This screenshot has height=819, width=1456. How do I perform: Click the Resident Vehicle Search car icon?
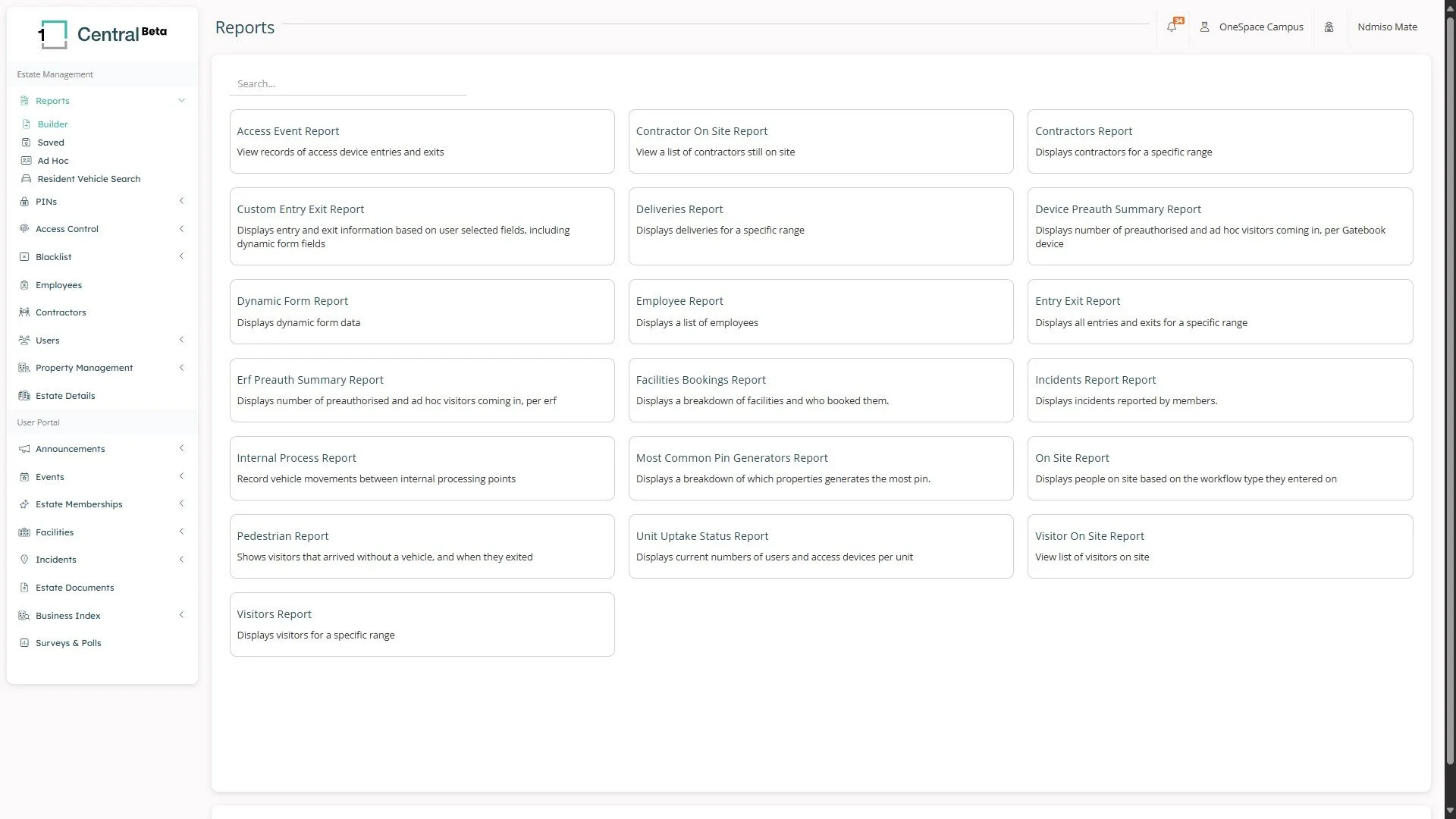tap(27, 179)
